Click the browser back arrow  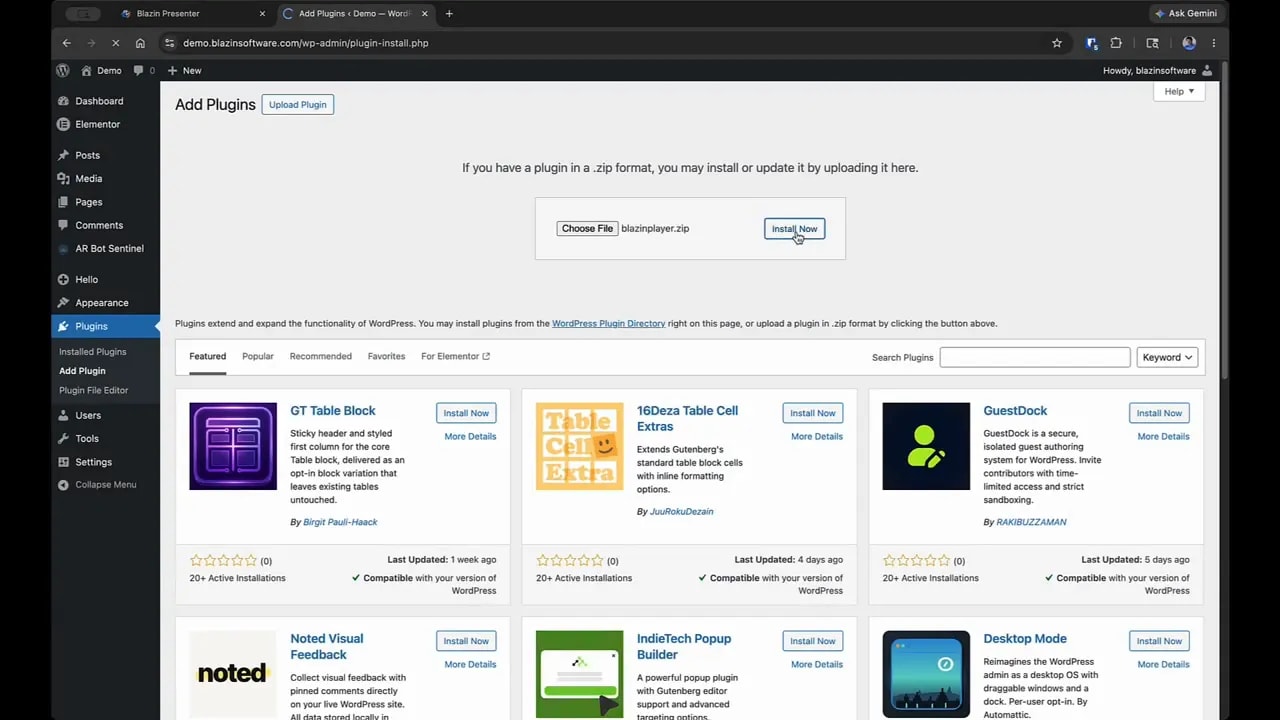[66, 43]
